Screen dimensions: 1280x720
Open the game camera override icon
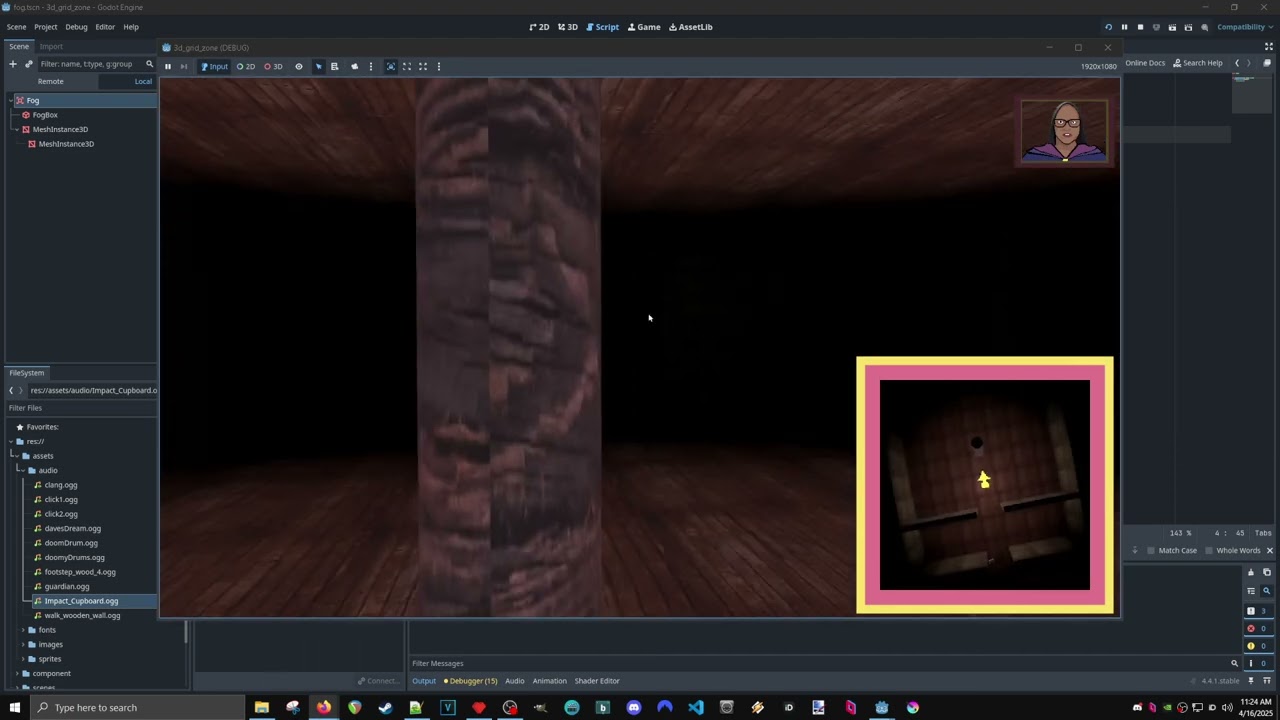click(354, 67)
